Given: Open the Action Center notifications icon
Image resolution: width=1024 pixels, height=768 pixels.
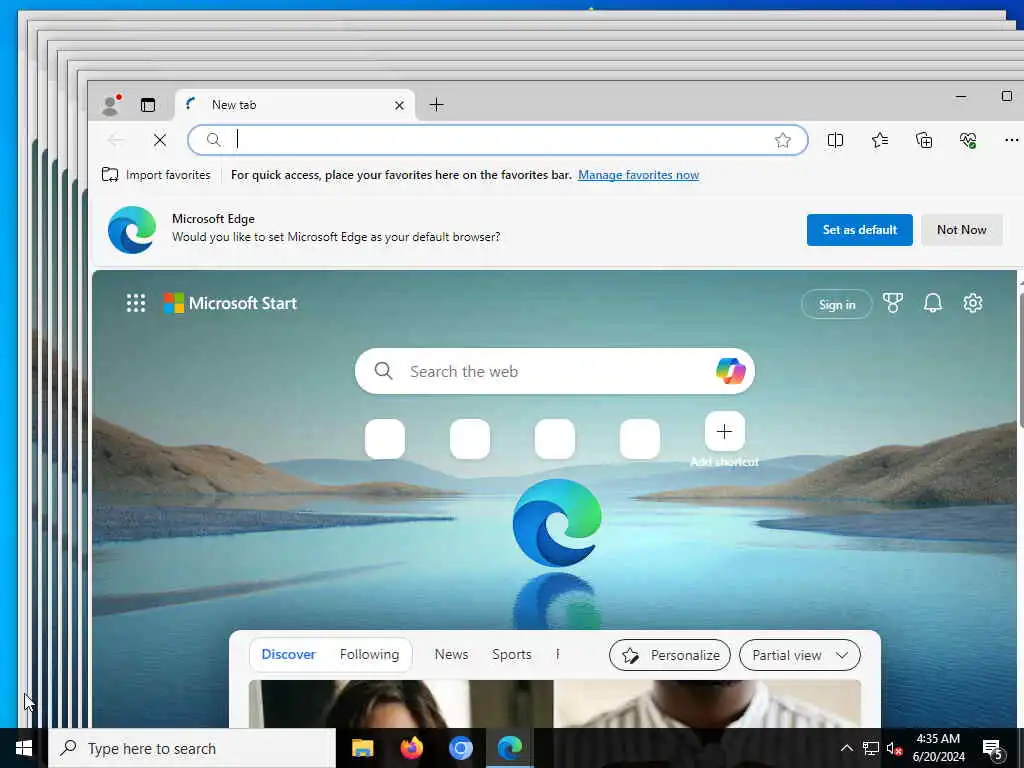Looking at the screenshot, I should point(992,748).
